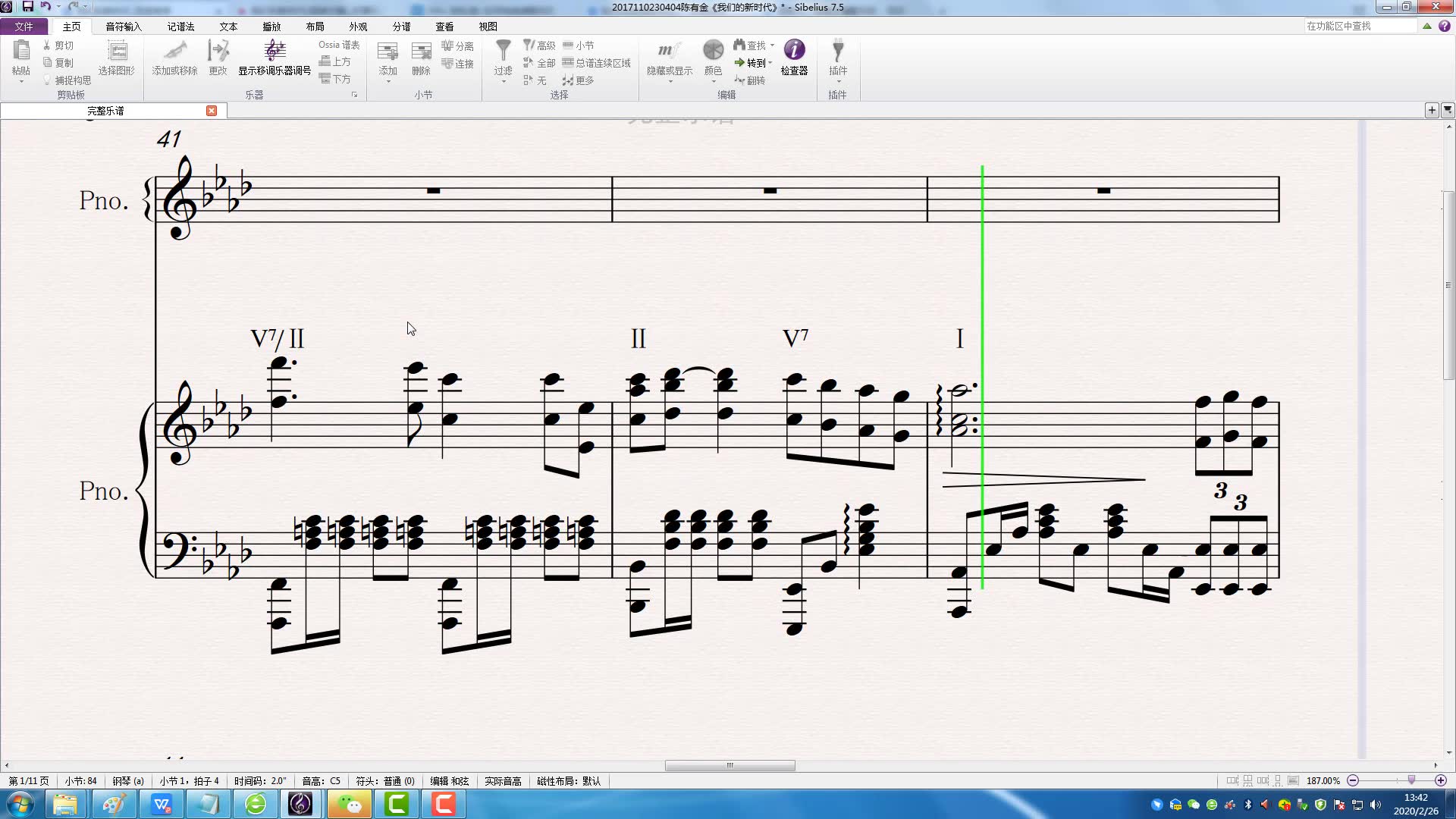Click Find (查找) binoculars button
This screenshot has width=1456, height=819.
tap(750, 45)
